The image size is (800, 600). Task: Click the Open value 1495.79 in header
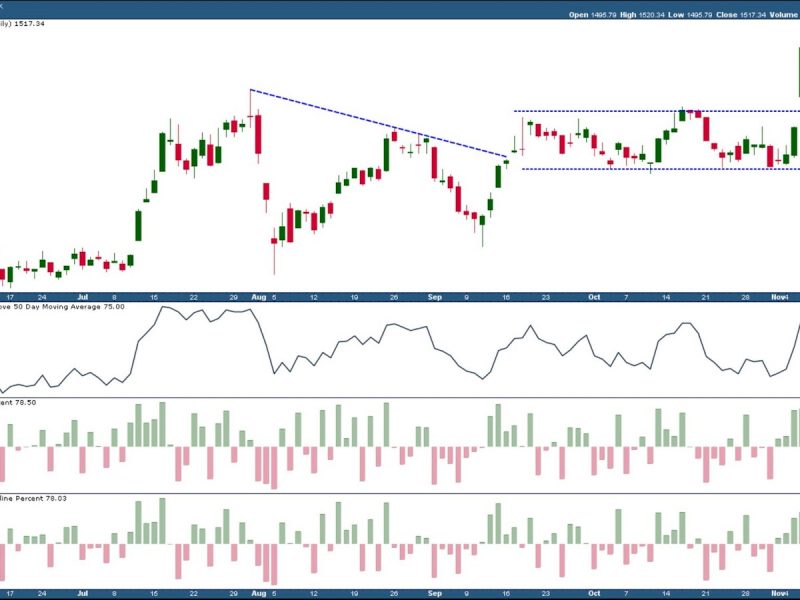[x=604, y=15]
